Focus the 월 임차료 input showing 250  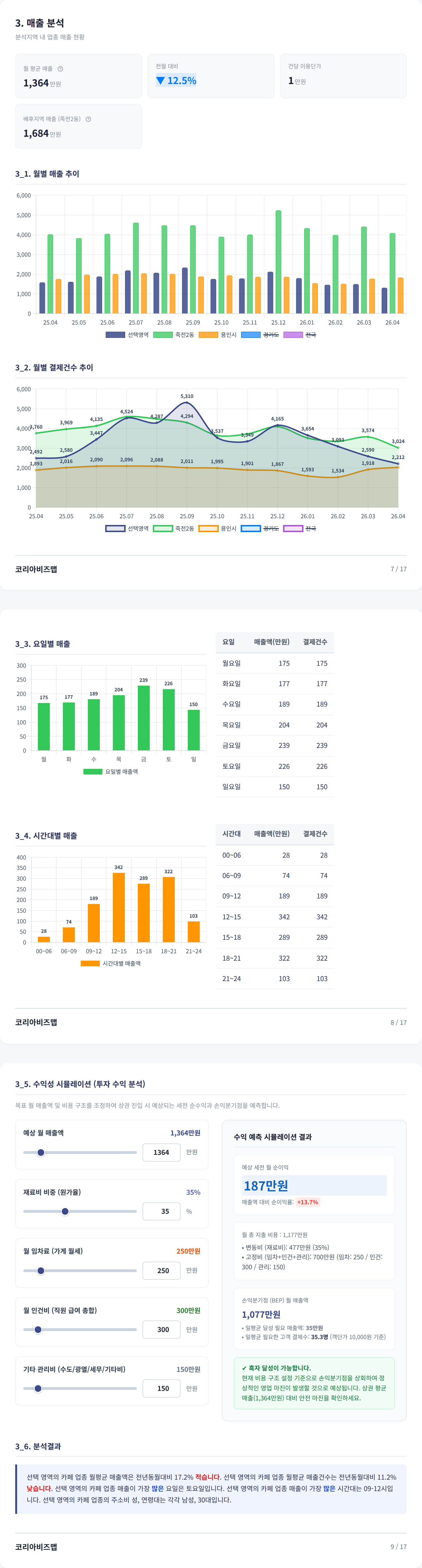(x=161, y=1270)
